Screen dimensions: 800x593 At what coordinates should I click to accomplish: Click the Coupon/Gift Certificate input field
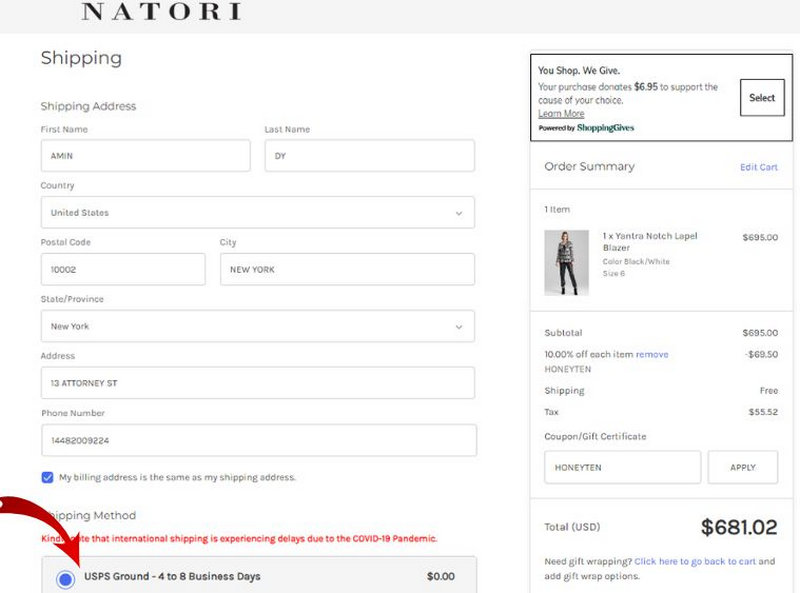[622, 467]
